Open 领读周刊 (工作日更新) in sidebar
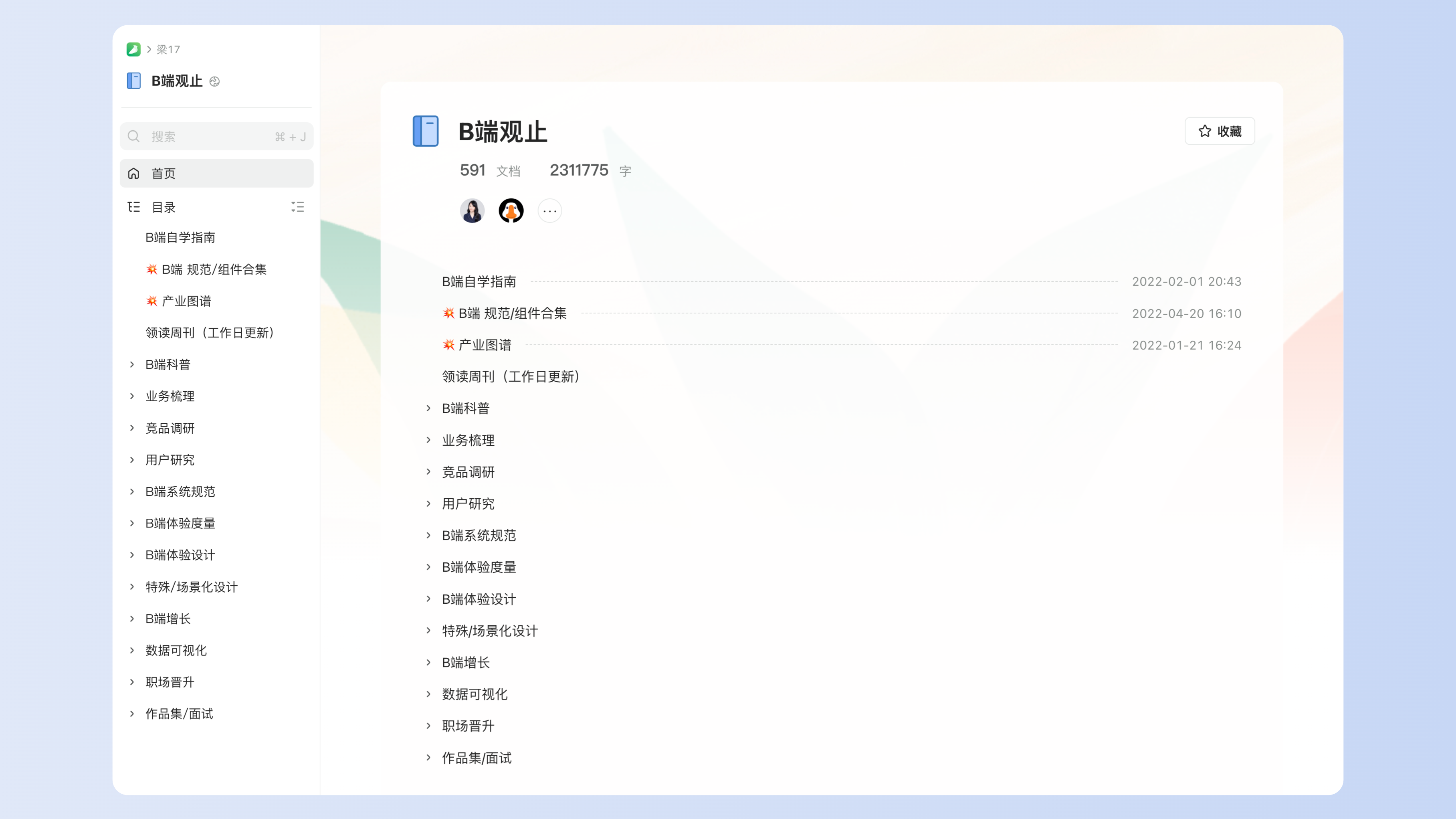This screenshot has height=819, width=1456. [x=209, y=332]
